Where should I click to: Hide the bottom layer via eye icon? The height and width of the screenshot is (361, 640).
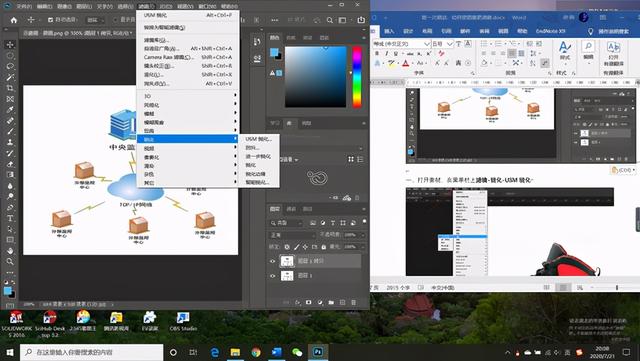(273, 276)
